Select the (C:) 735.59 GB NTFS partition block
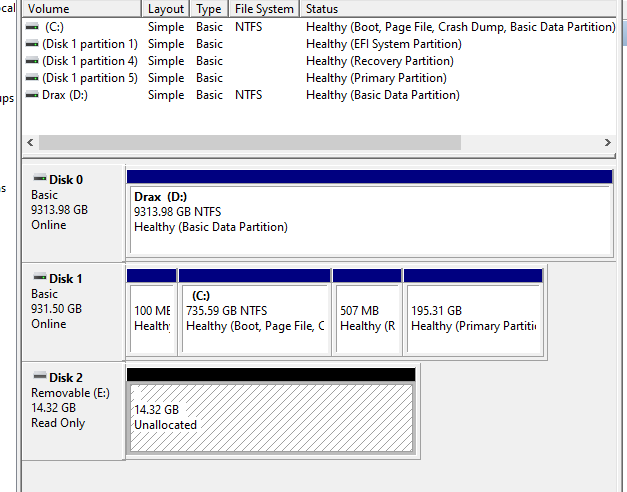 tap(254, 312)
